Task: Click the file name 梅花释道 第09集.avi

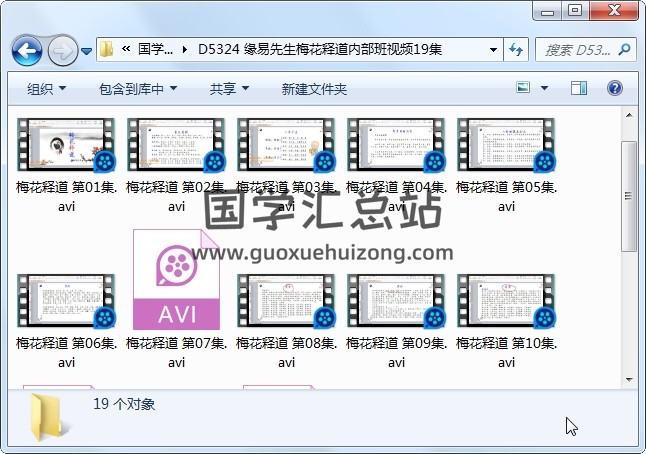Action: click(x=396, y=353)
